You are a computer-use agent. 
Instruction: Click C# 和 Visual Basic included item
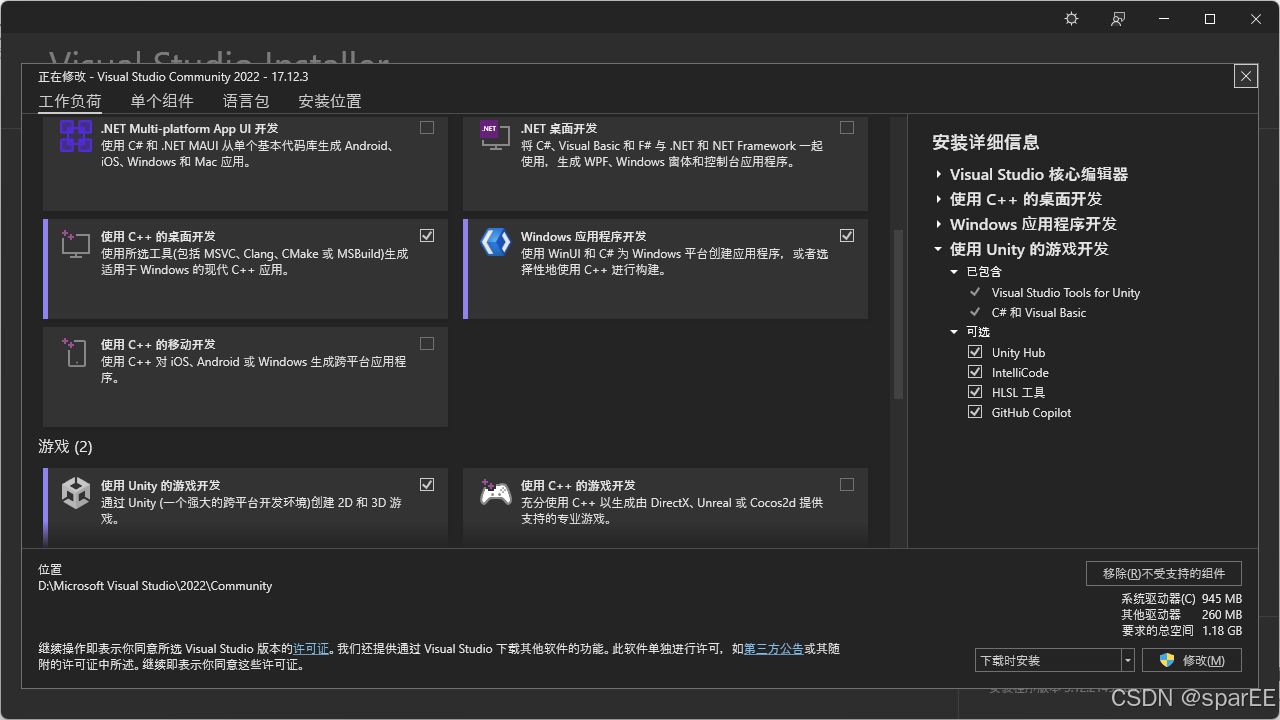pyautogui.click(x=1039, y=313)
